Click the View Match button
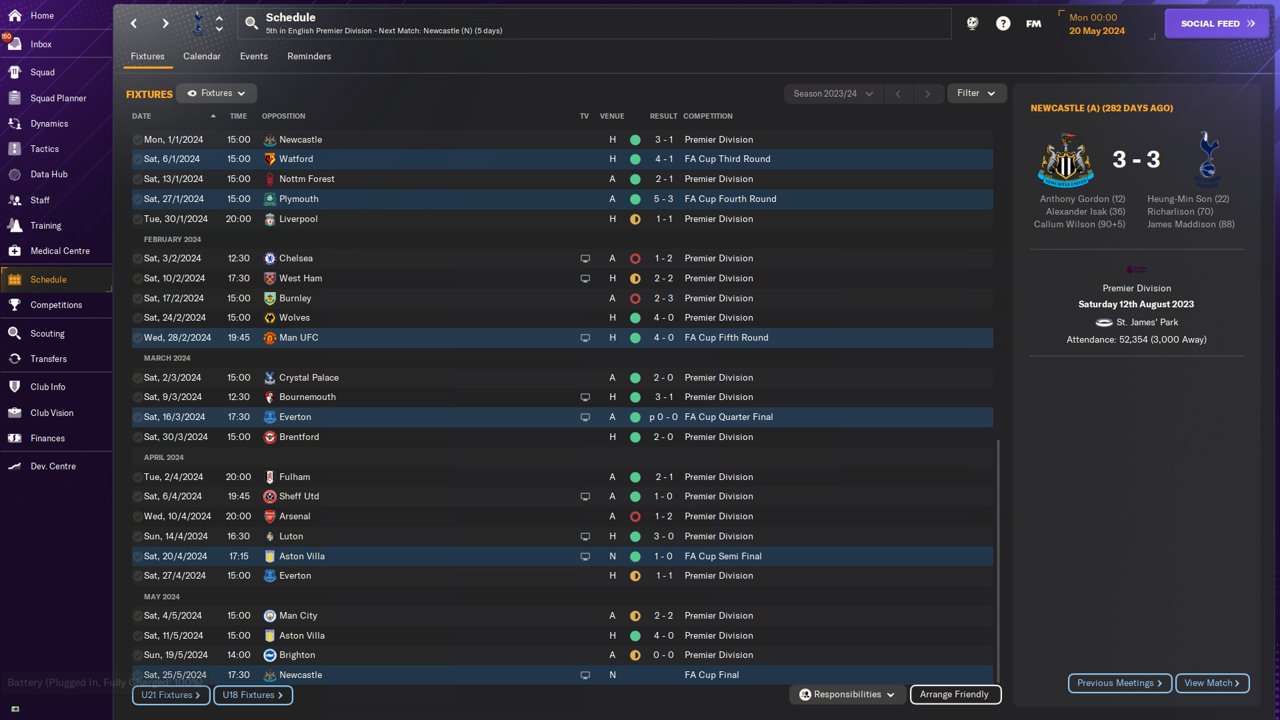 point(1212,683)
